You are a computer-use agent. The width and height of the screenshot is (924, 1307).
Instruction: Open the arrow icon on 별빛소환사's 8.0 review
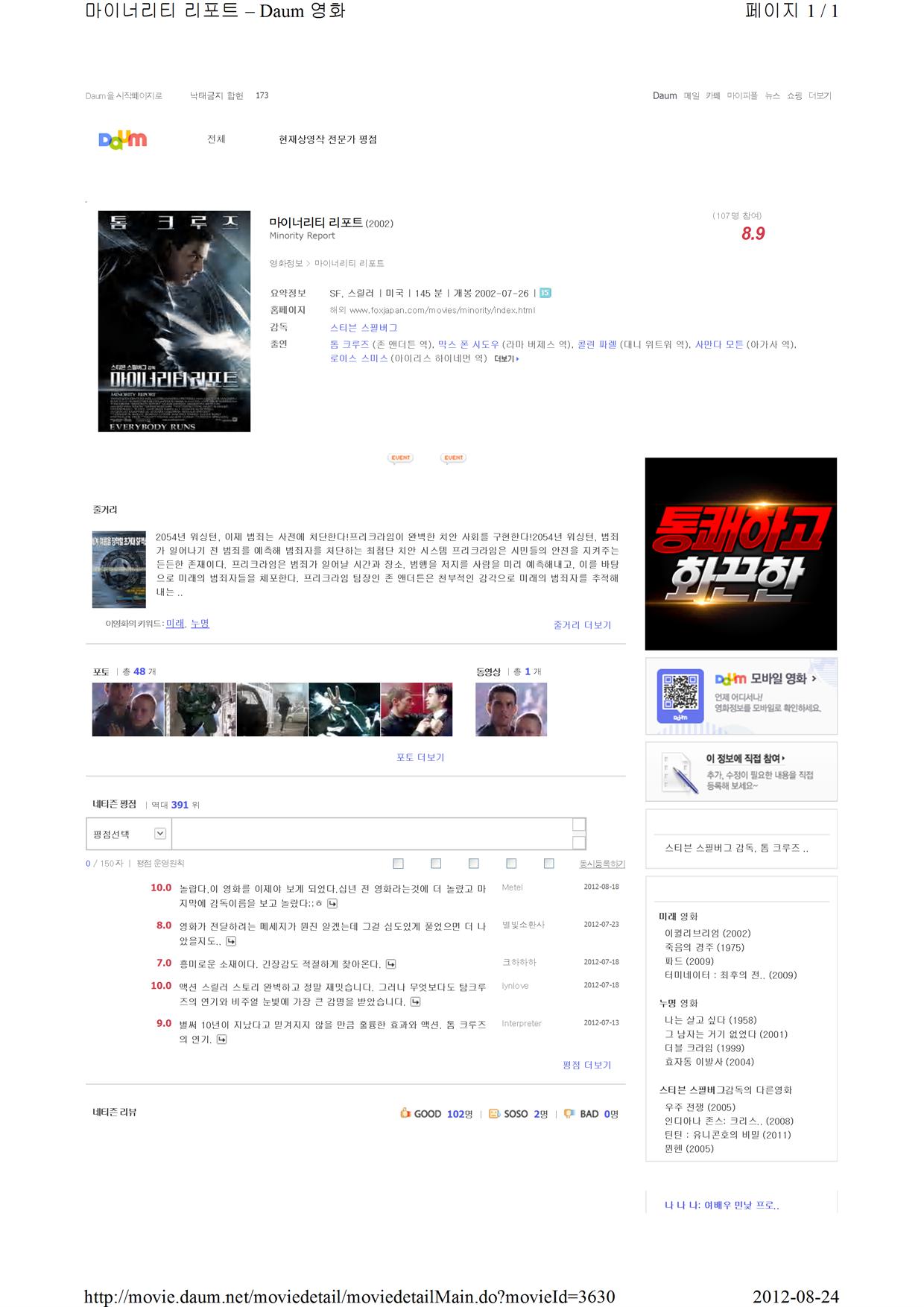click(x=231, y=941)
